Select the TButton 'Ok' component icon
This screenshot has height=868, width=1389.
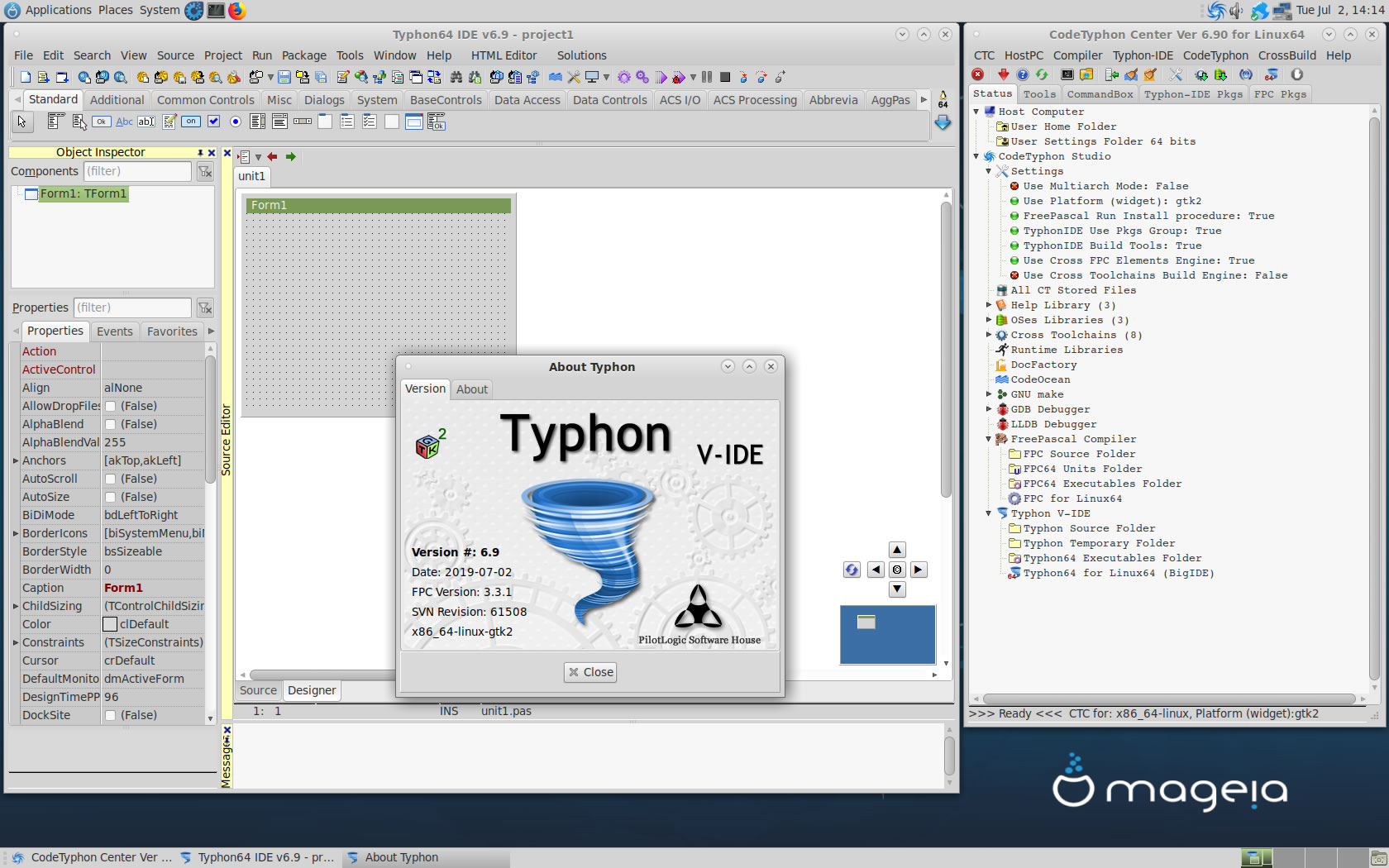coord(101,122)
